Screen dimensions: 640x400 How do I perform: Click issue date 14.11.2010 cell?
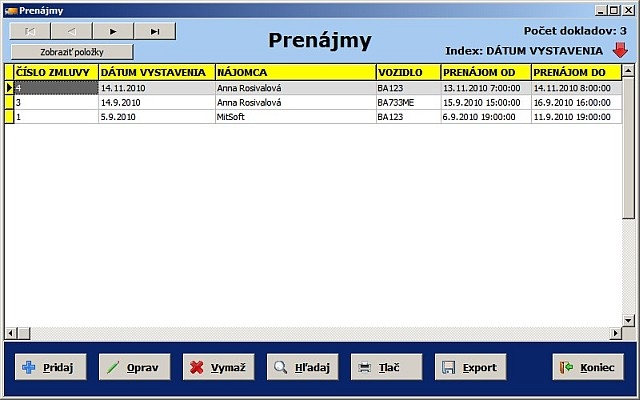[157, 88]
